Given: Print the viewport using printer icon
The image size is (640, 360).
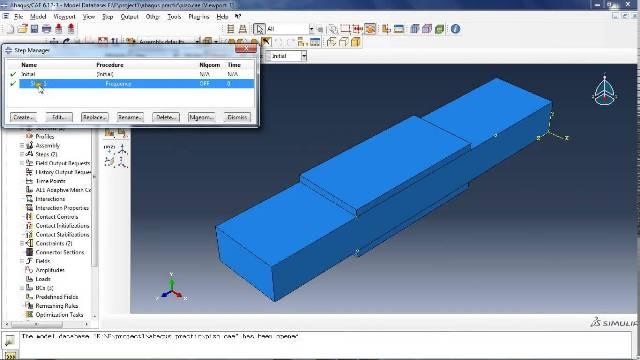Looking at the screenshot, I should pos(47,29).
